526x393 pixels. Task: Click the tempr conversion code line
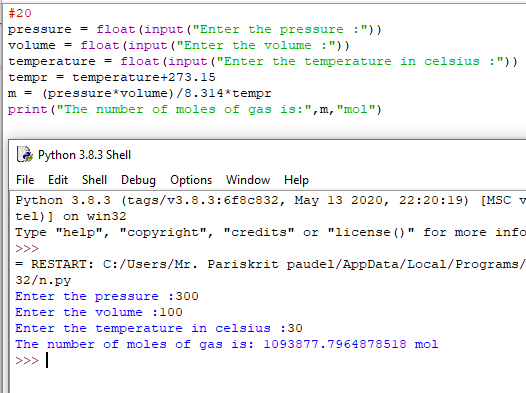click(112, 77)
